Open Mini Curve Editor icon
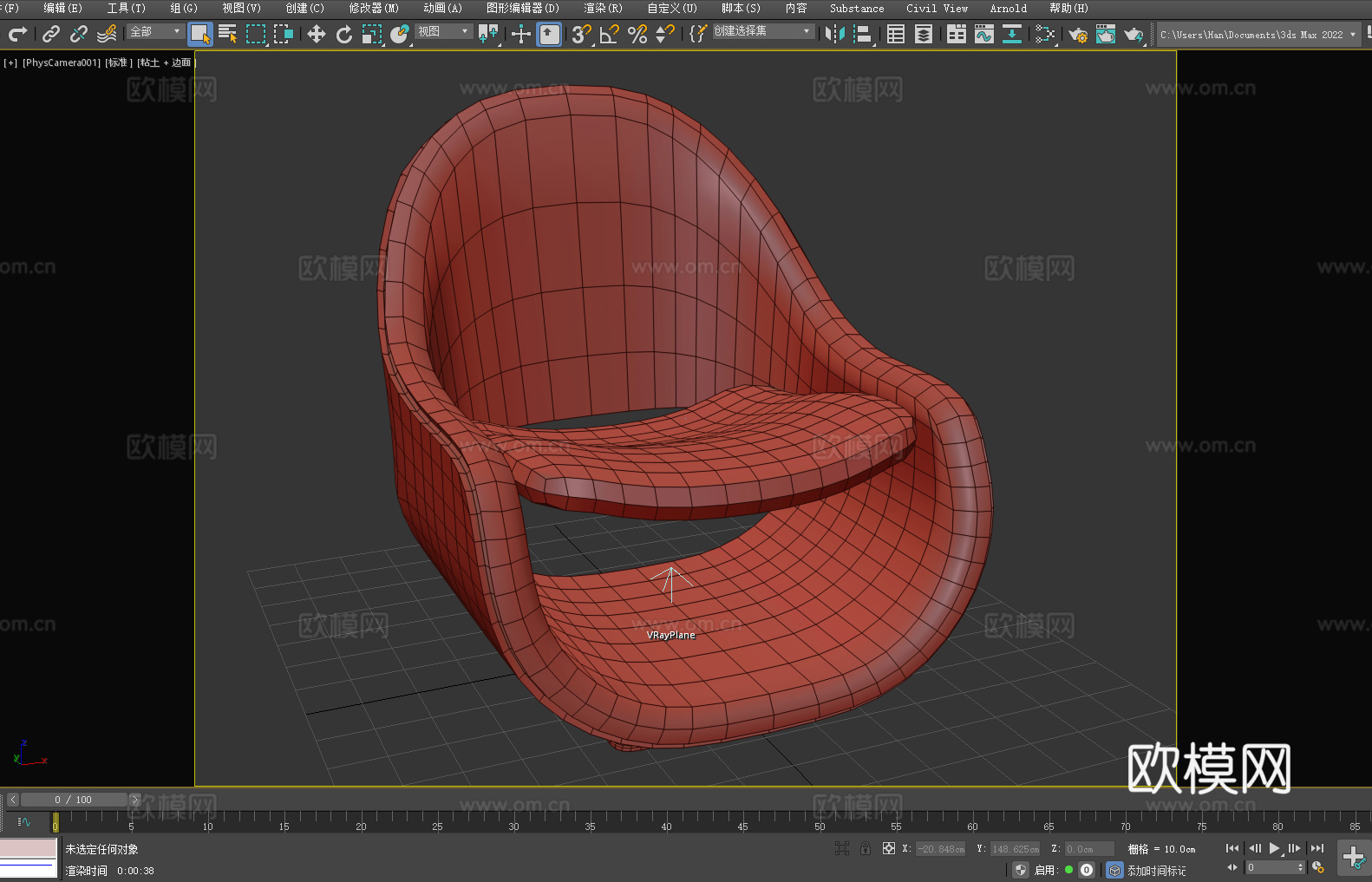Viewport: 1372px width, 882px height. (24, 821)
